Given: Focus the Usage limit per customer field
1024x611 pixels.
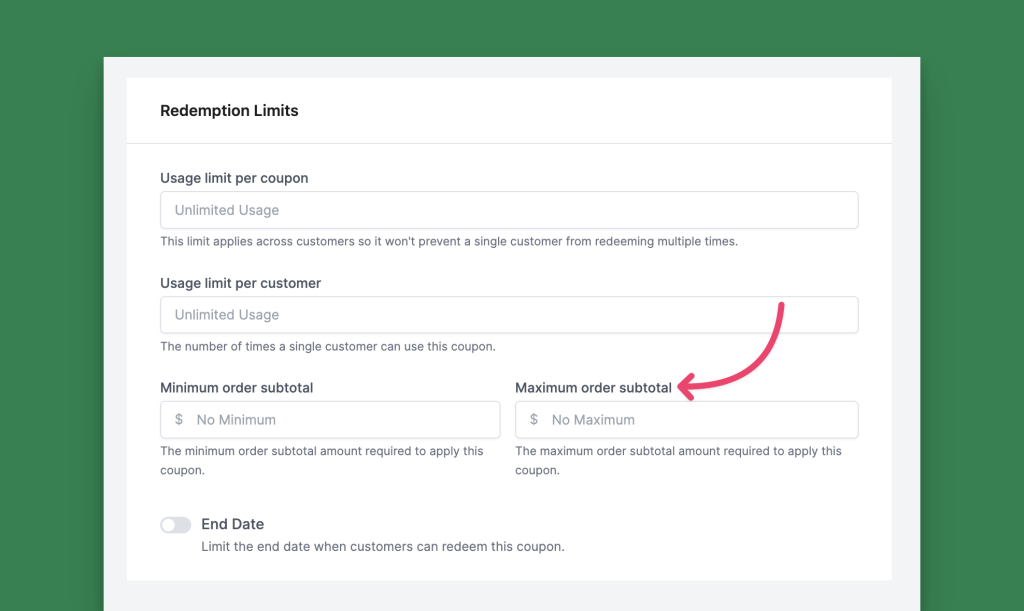Looking at the screenshot, I should (x=508, y=315).
